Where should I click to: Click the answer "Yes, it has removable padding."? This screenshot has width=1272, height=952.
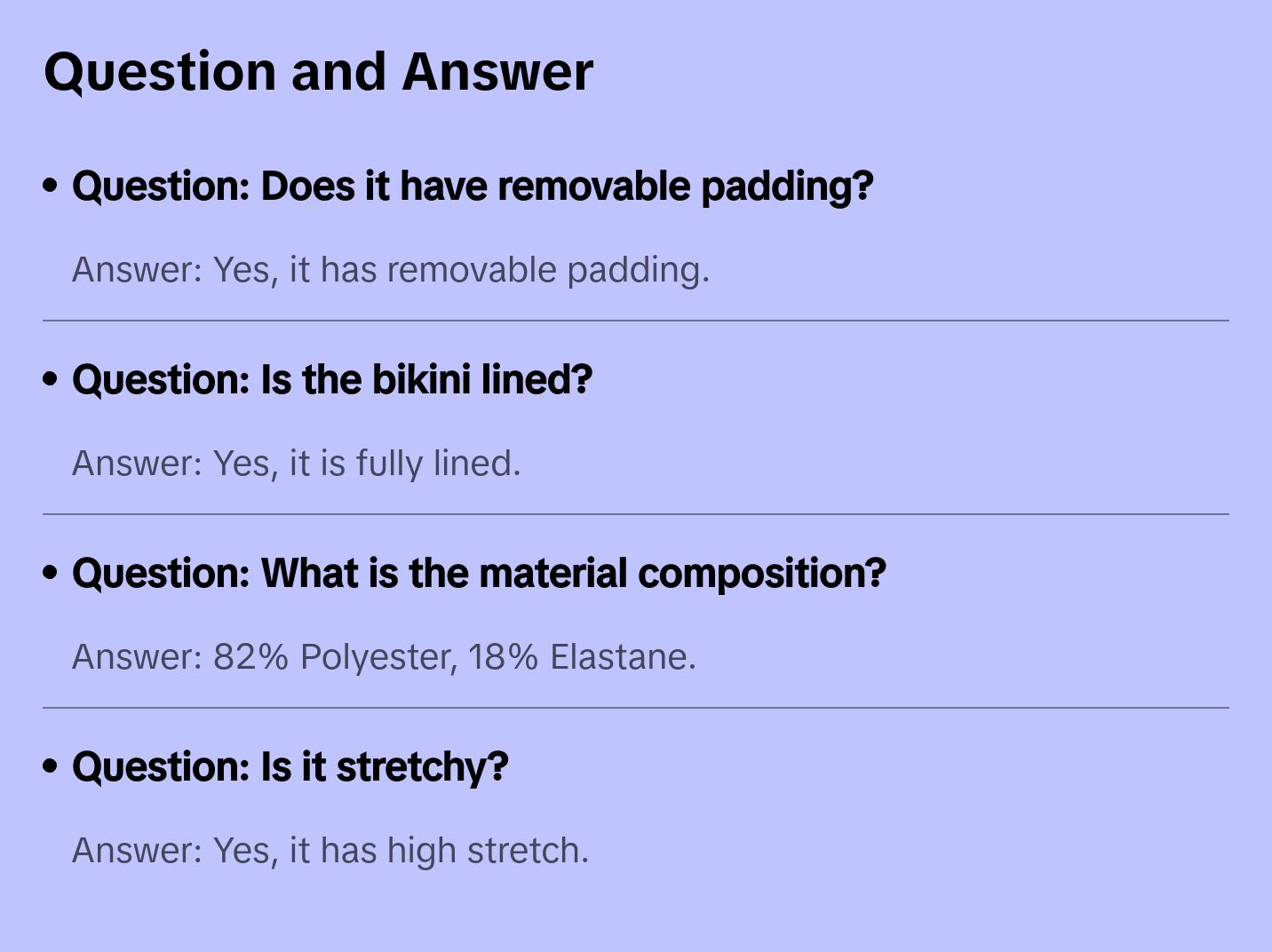pyautogui.click(x=391, y=270)
